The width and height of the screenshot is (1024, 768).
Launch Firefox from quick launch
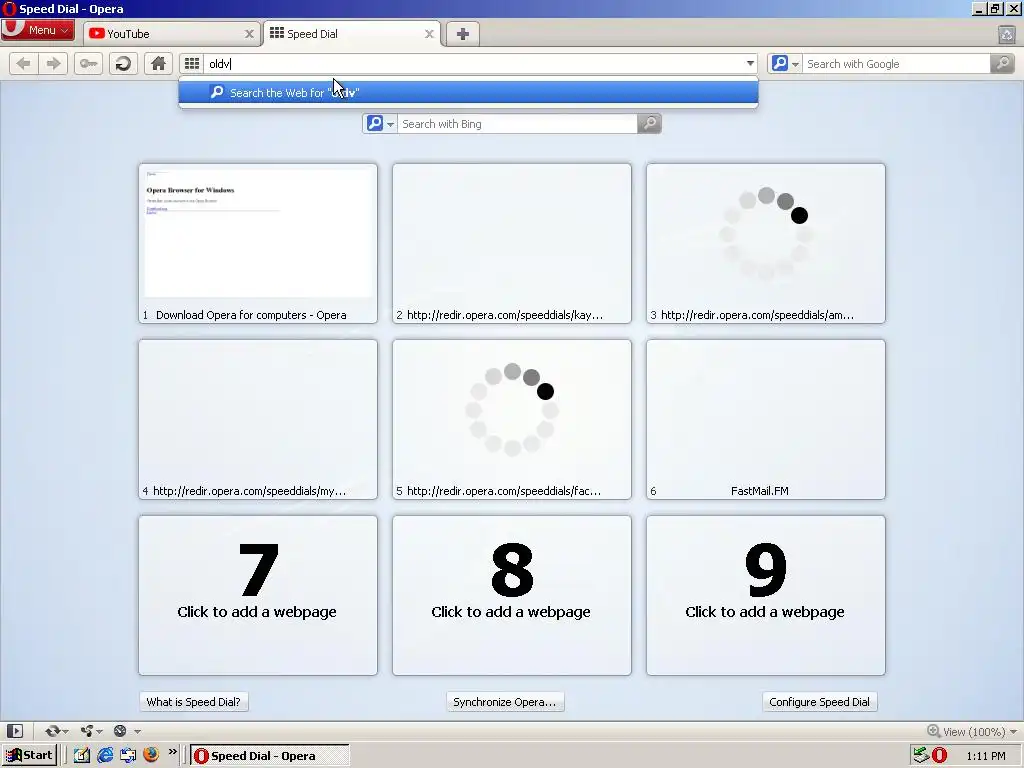pos(151,755)
